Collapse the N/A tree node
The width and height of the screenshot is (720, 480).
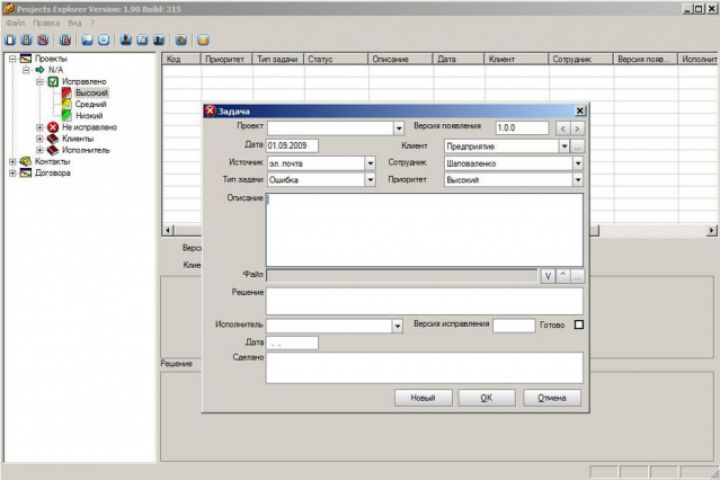(x=26, y=70)
